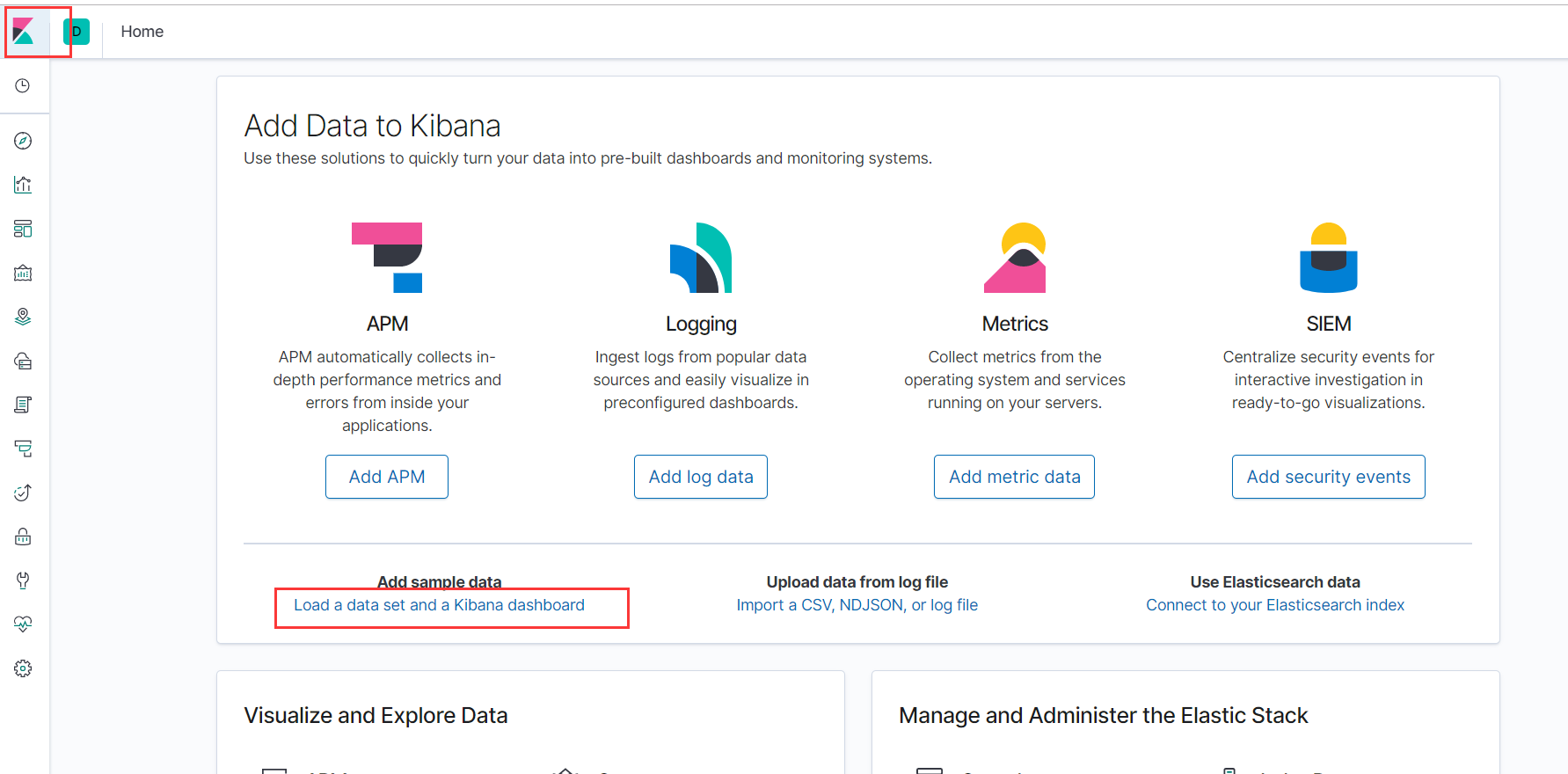
Task: Open Dev Tools wrench icon
Action: (23, 580)
